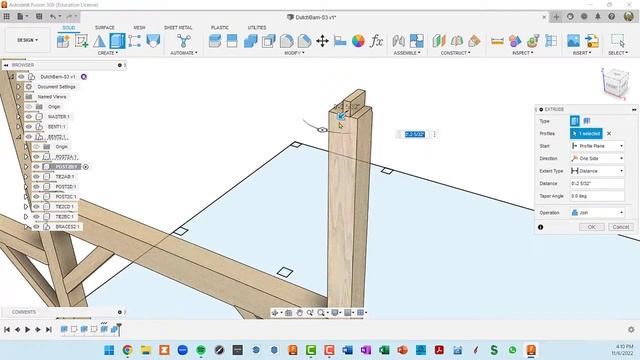Toggle visibility of TIE2AB:1
Image resolution: width=640 pixels, height=360 pixels.
click(36, 177)
